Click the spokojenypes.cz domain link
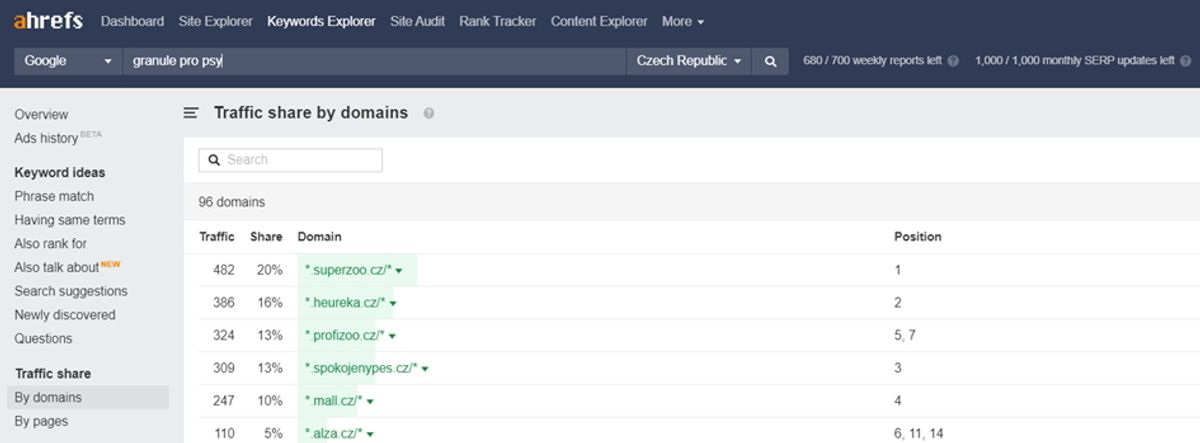Screen dimensions: 1200x443 [x=361, y=369]
